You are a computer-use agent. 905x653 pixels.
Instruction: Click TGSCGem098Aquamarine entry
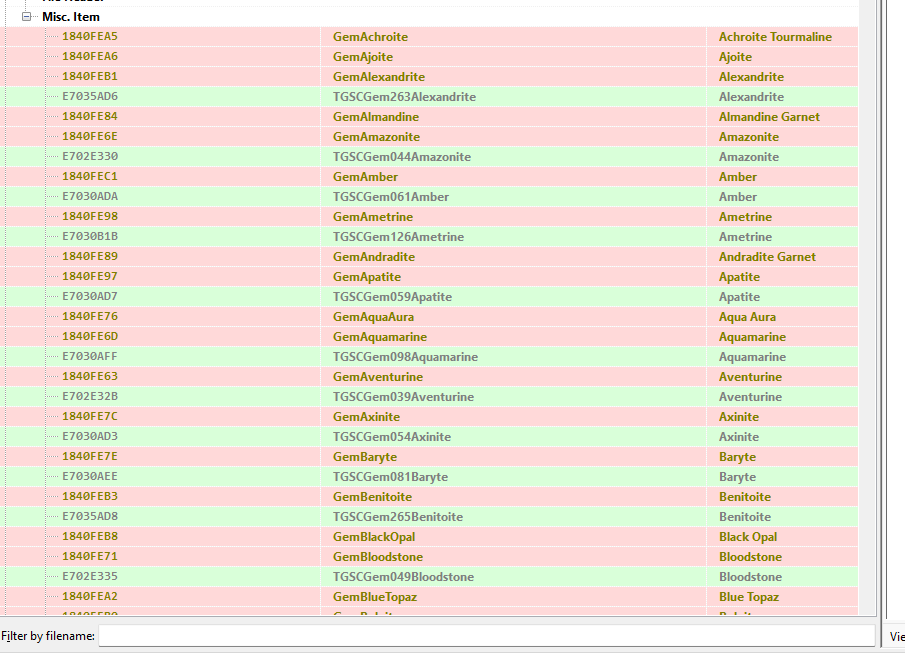pyautogui.click(x=405, y=357)
